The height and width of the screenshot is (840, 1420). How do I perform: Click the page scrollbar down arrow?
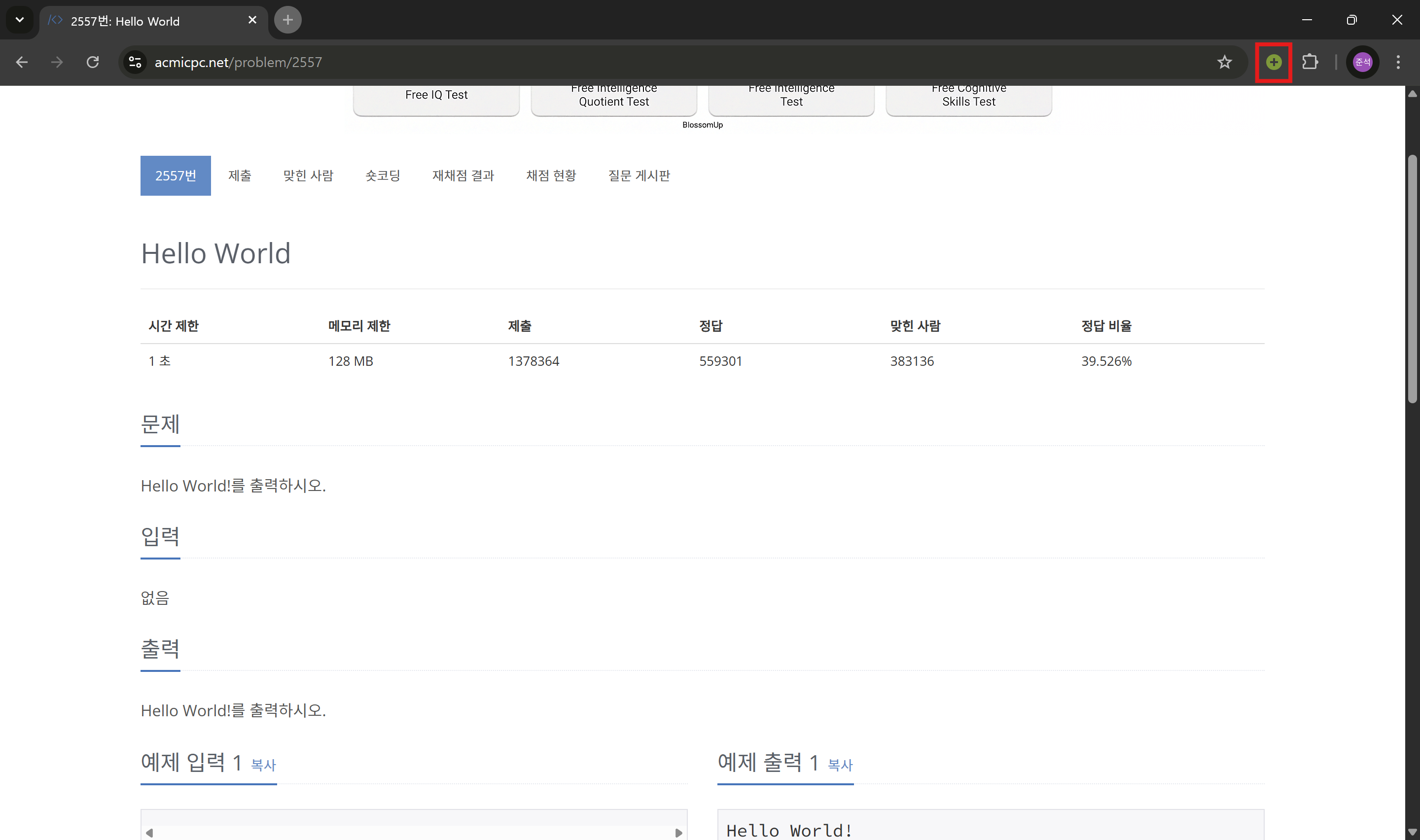point(1412,832)
